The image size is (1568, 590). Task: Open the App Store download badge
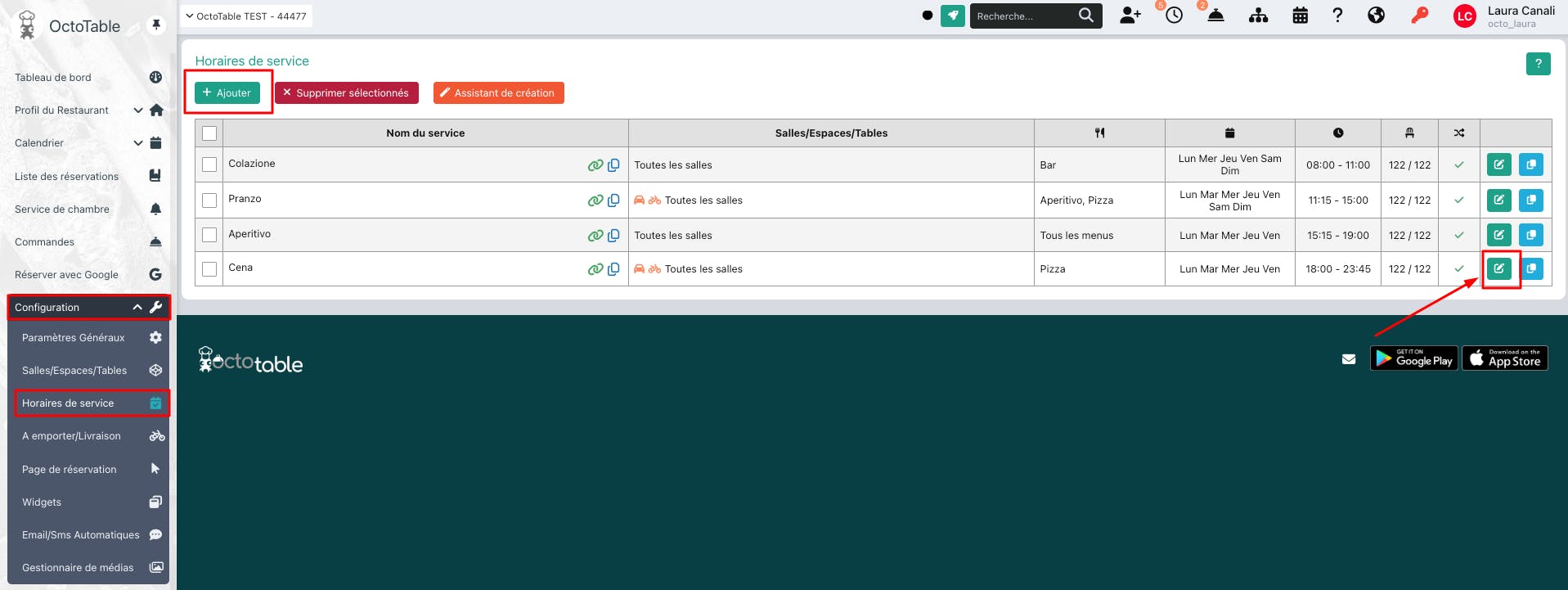pyautogui.click(x=1505, y=358)
